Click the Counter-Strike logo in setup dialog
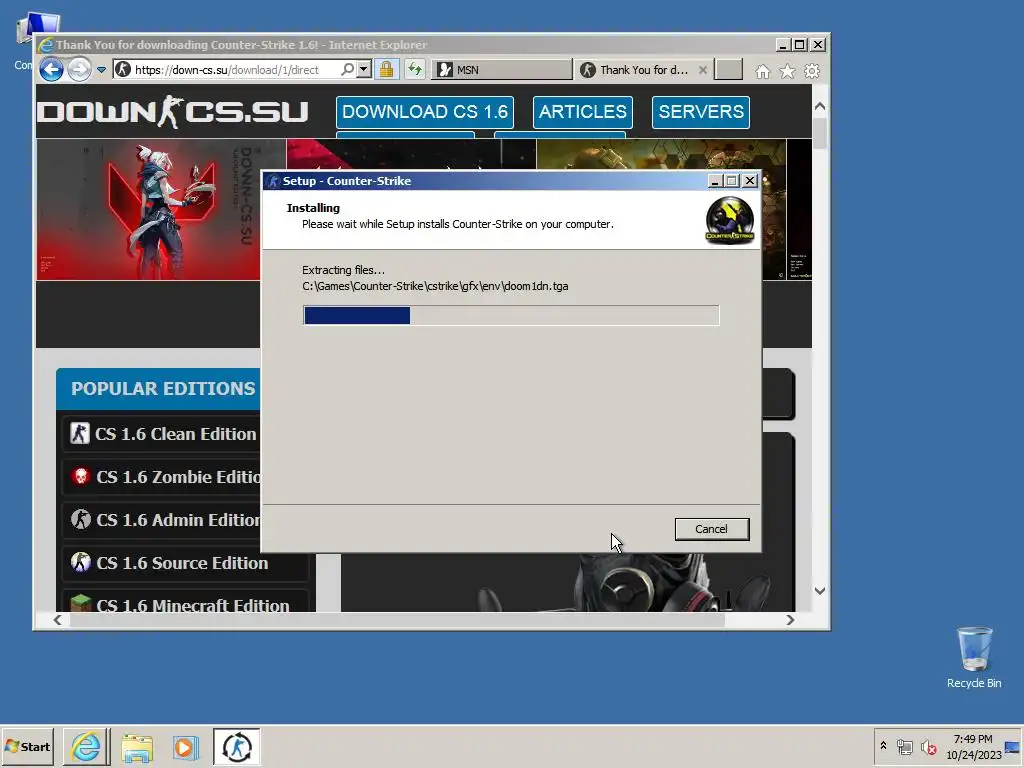This screenshot has width=1024, height=768. (x=729, y=221)
